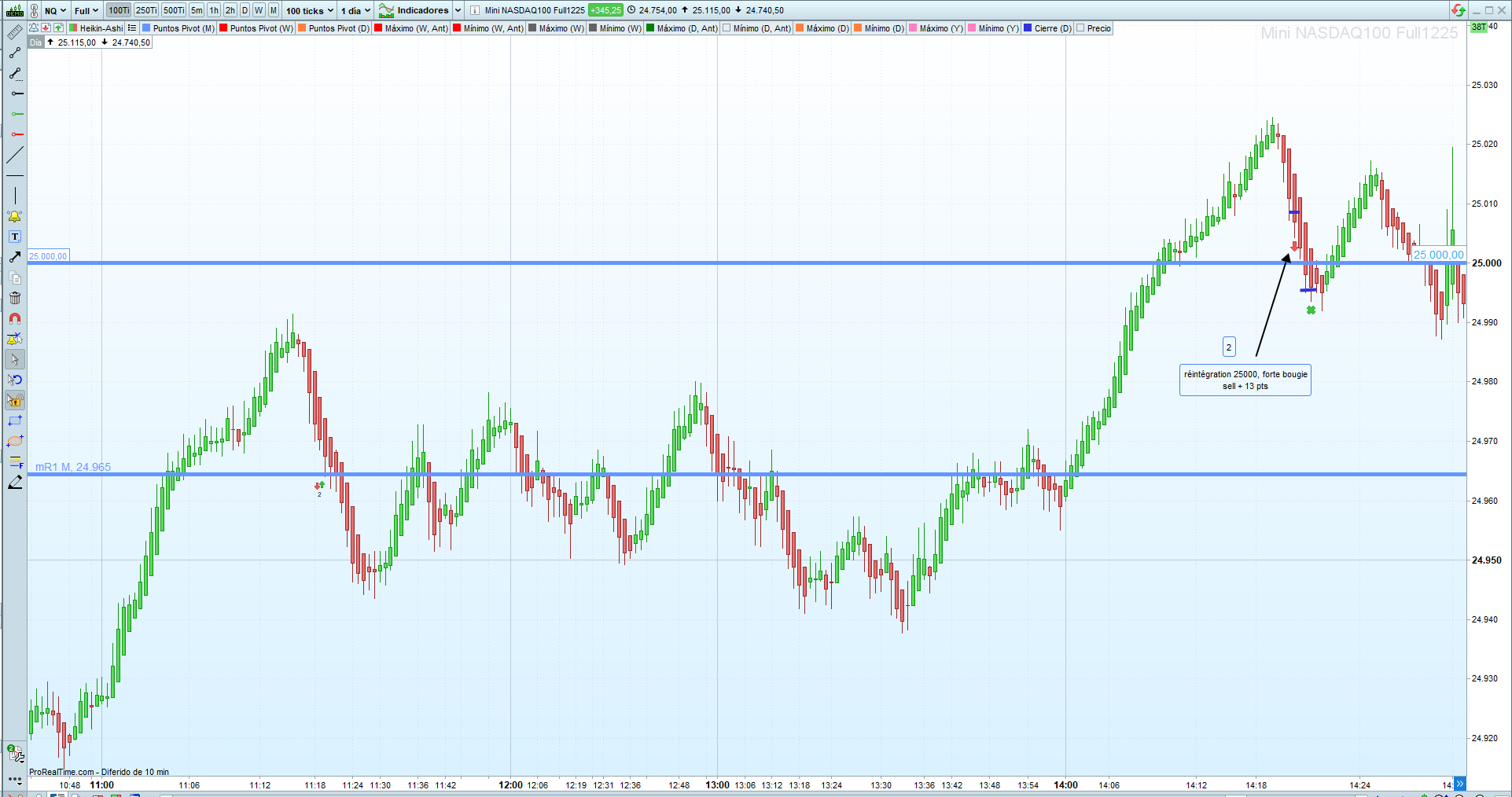Click the Puntos Pivot (D) orange color swatch
Image resolution: width=1512 pixels, height=797 pixels.
[x=302, y=28]
